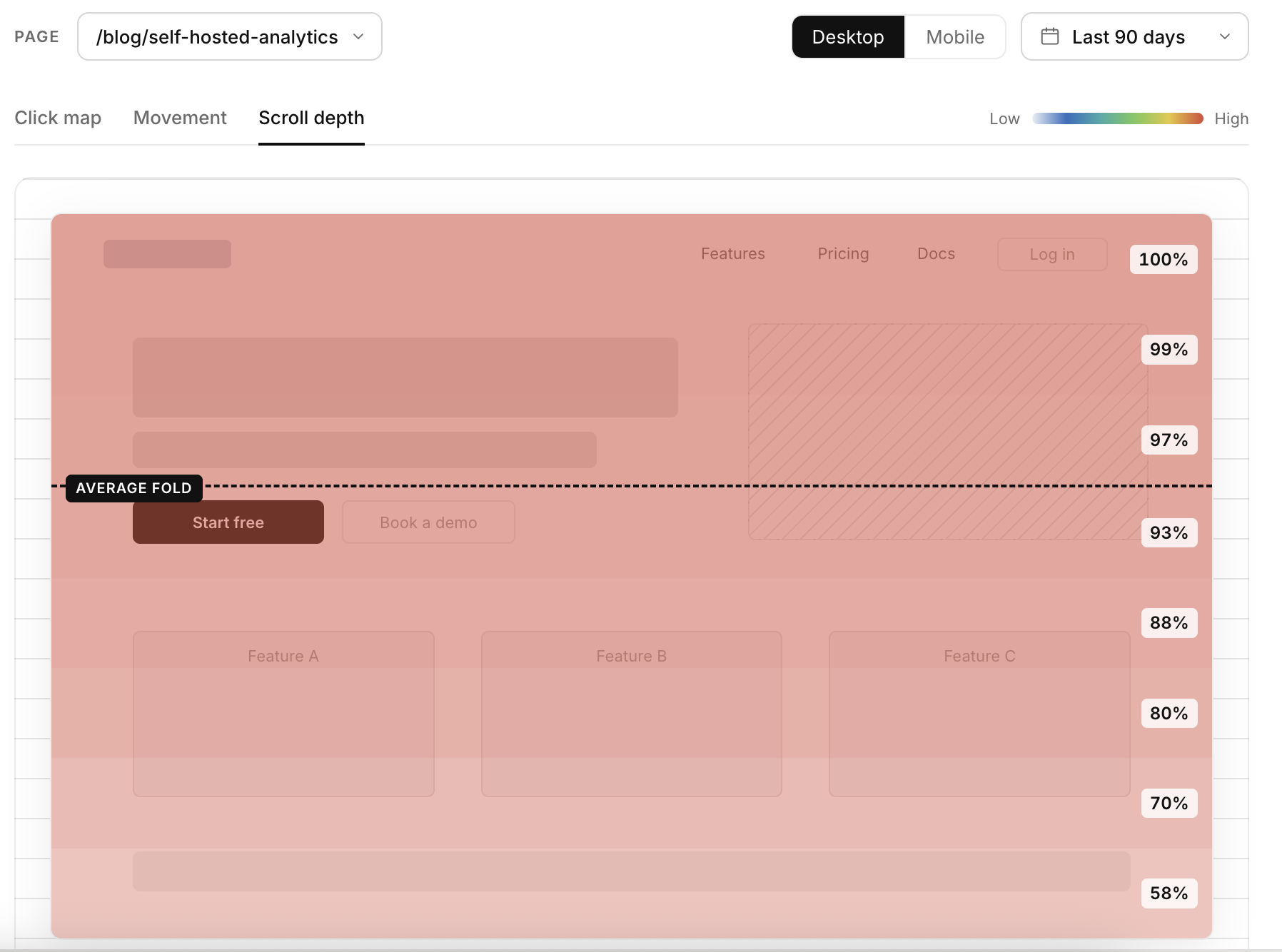
Task: Open the Last 90 days date range dropdown
Action: tap(1134, 36)
